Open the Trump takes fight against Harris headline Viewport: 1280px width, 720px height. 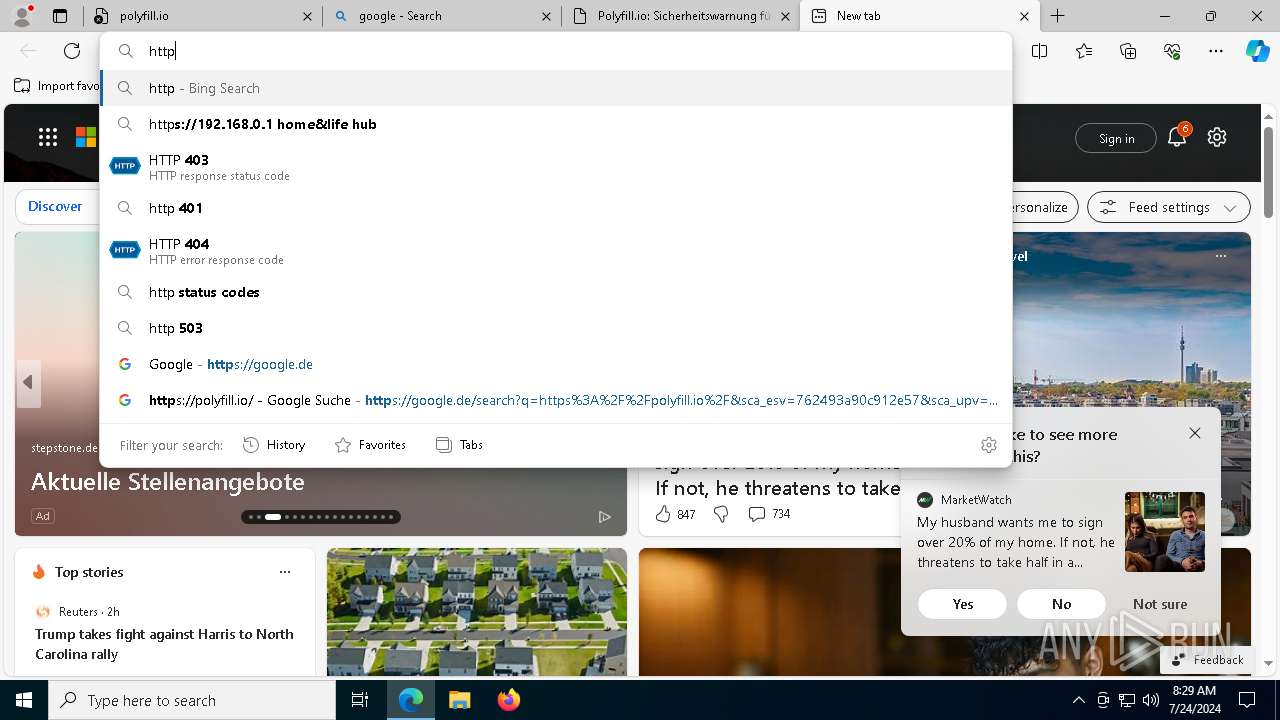[164, 644]
